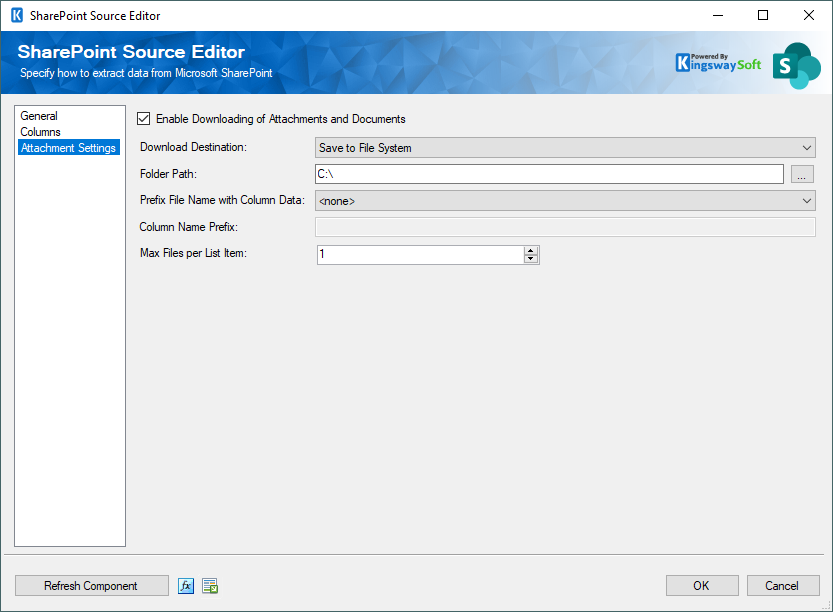Select Attachment Settings page
833x612 pixels.
coord(69,148)
